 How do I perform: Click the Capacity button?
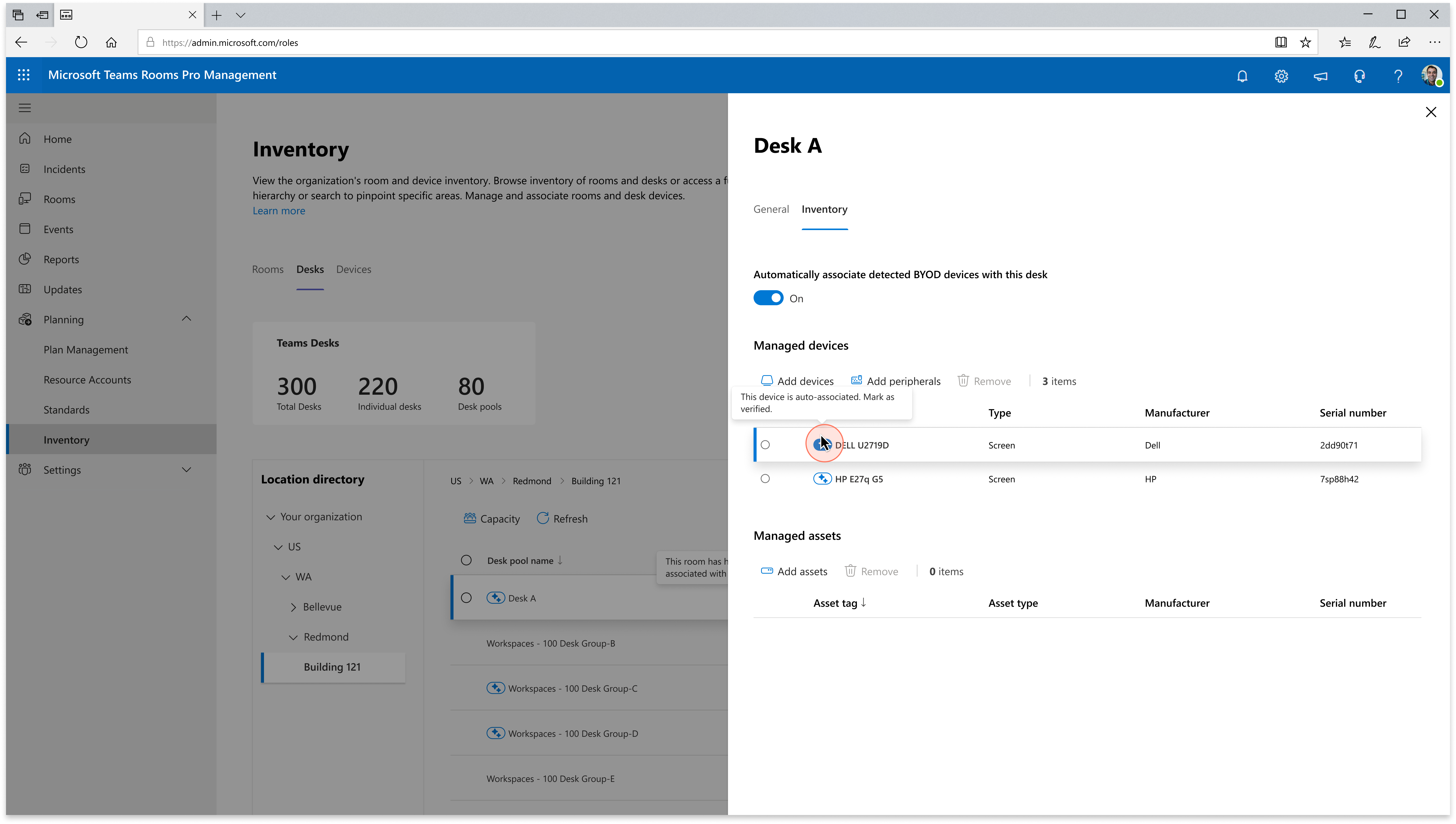[491, 519]
